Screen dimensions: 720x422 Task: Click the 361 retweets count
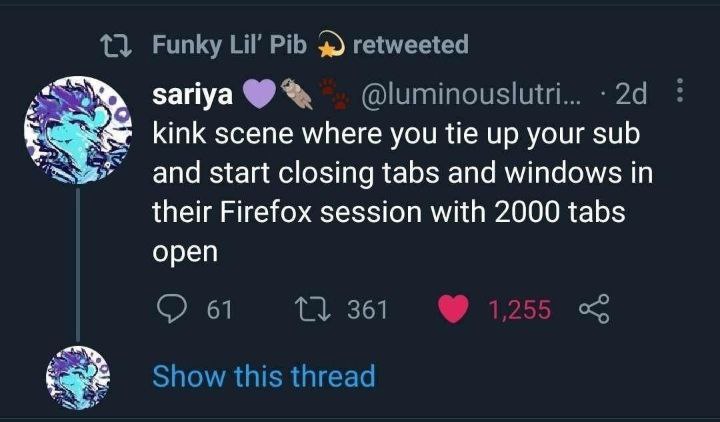coord(367,310)
